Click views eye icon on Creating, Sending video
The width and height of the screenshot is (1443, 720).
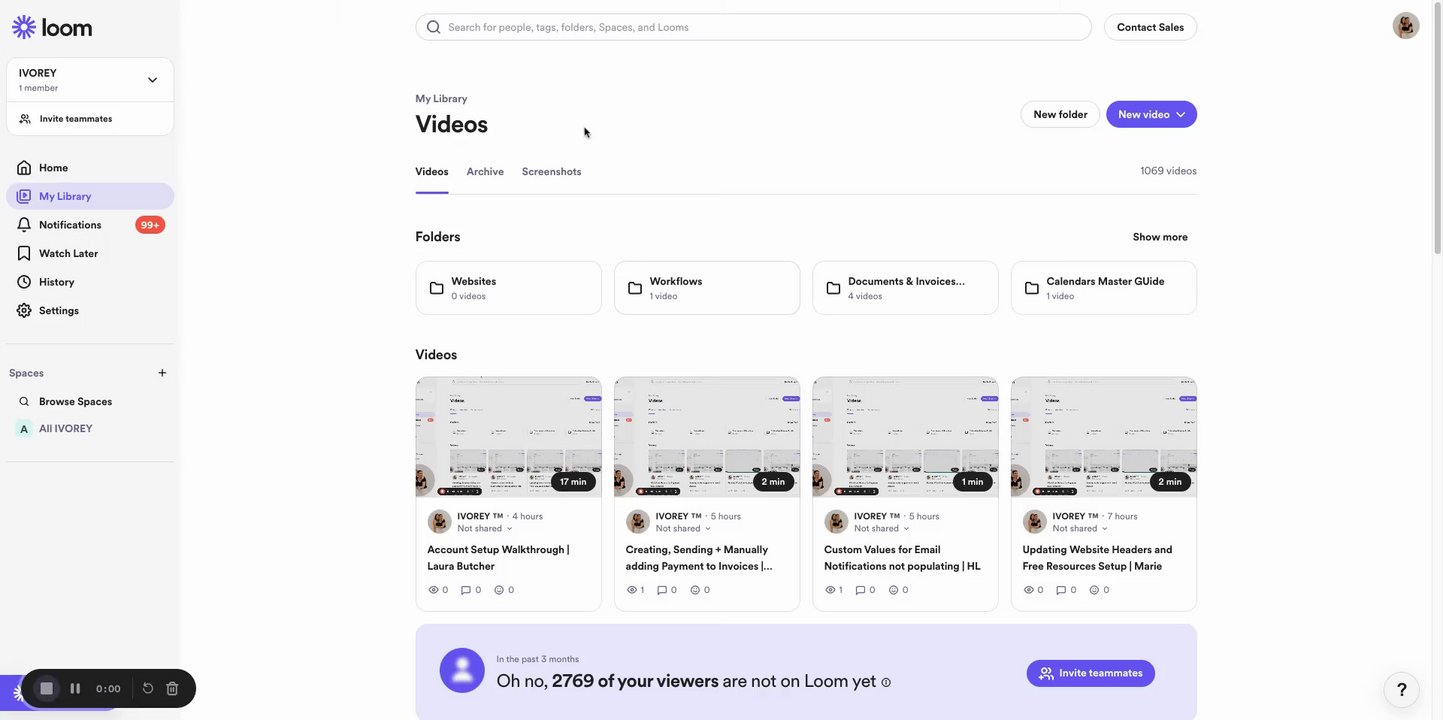(632, 590)
